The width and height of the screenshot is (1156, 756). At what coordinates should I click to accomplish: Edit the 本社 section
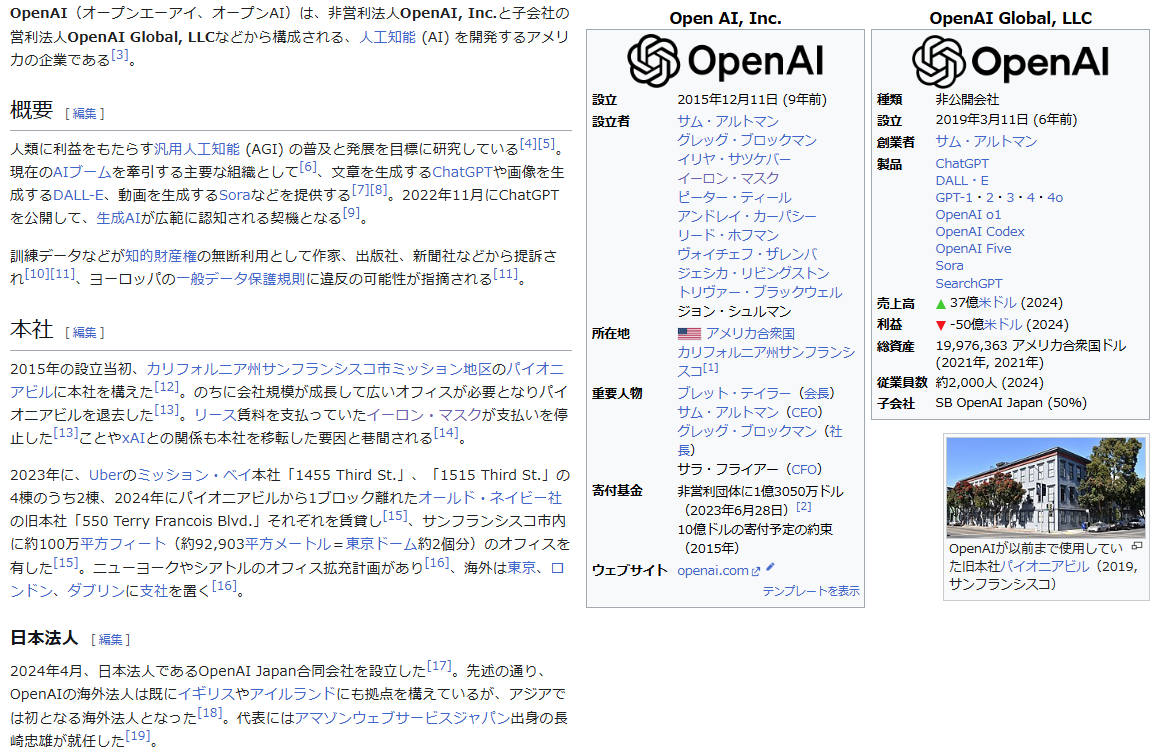tap(84, 333)
